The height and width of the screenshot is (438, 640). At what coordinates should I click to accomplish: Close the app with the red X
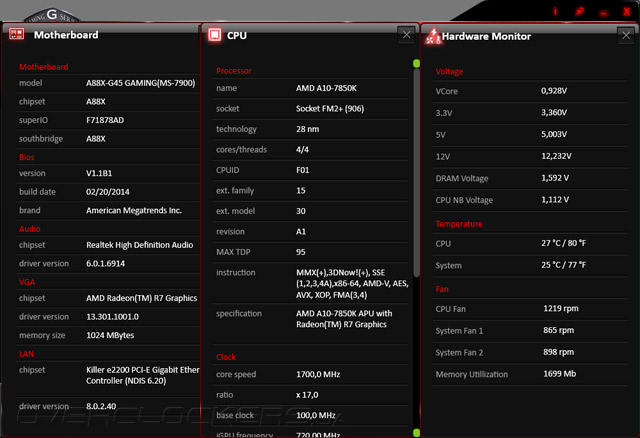[627, 10]
